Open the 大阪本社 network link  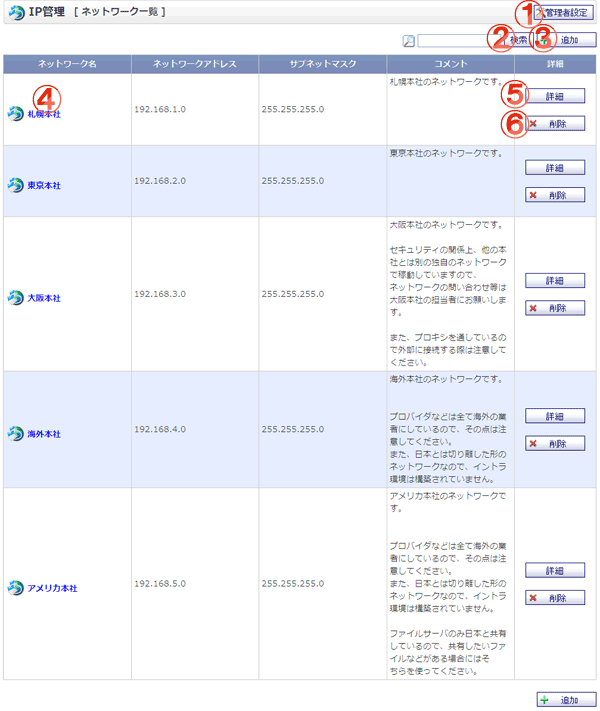(x=44, y=298)
